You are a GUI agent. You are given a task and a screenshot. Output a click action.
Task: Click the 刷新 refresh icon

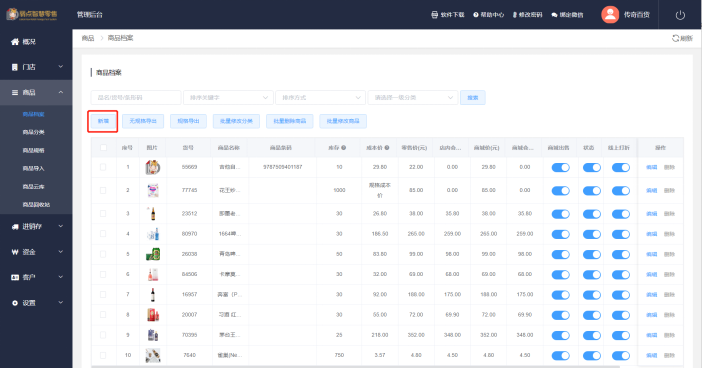coord(675,38)
